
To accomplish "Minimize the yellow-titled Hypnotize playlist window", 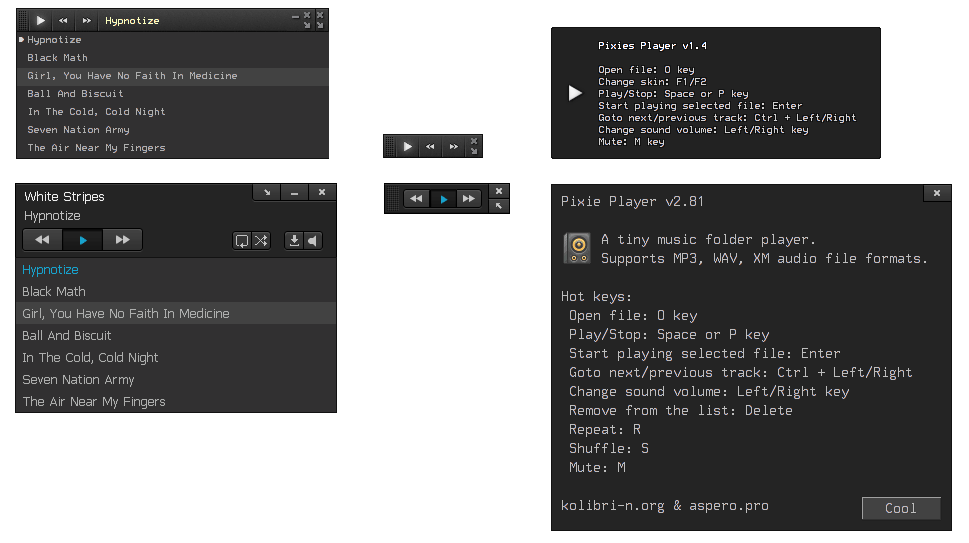I will pos(295,16).
